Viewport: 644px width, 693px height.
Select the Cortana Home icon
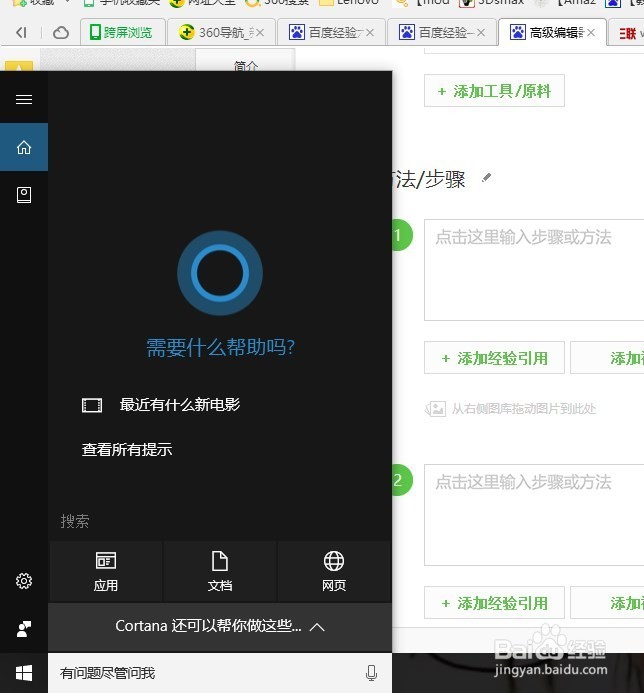[x=24, y=147]
